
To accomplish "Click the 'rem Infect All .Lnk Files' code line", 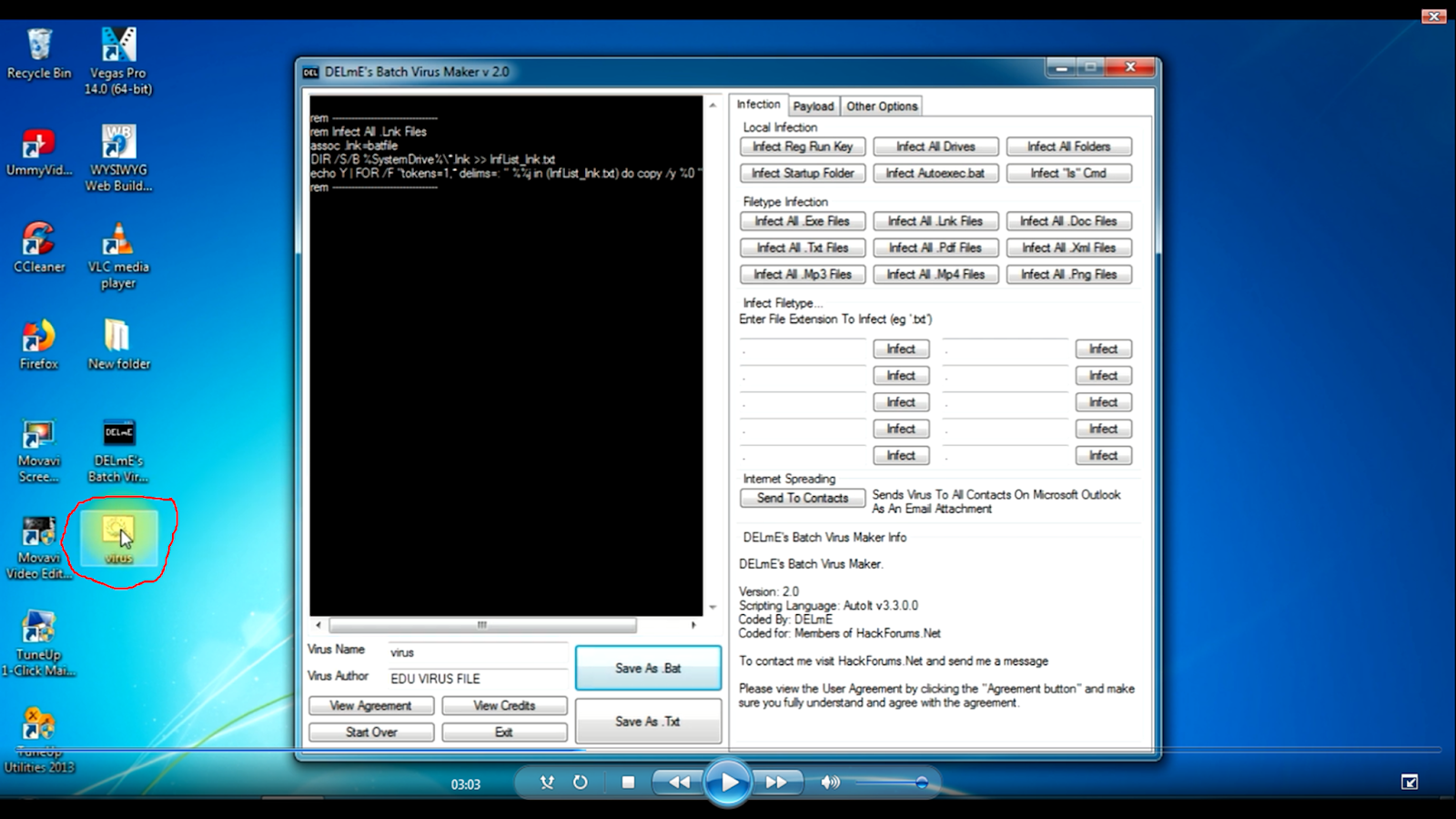I will click(369, 132).
